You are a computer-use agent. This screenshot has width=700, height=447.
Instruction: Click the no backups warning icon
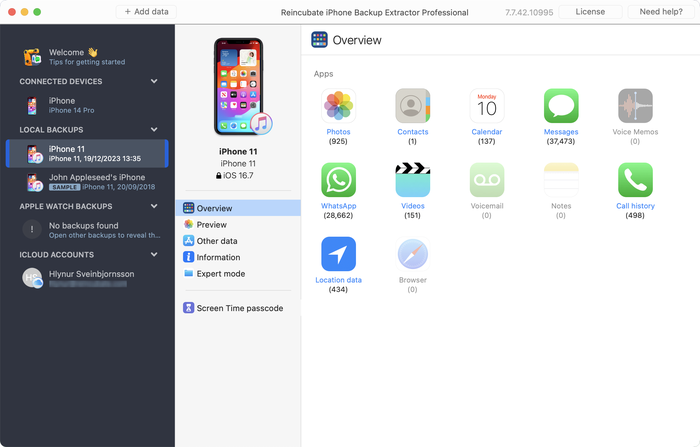tap(32, 230)
